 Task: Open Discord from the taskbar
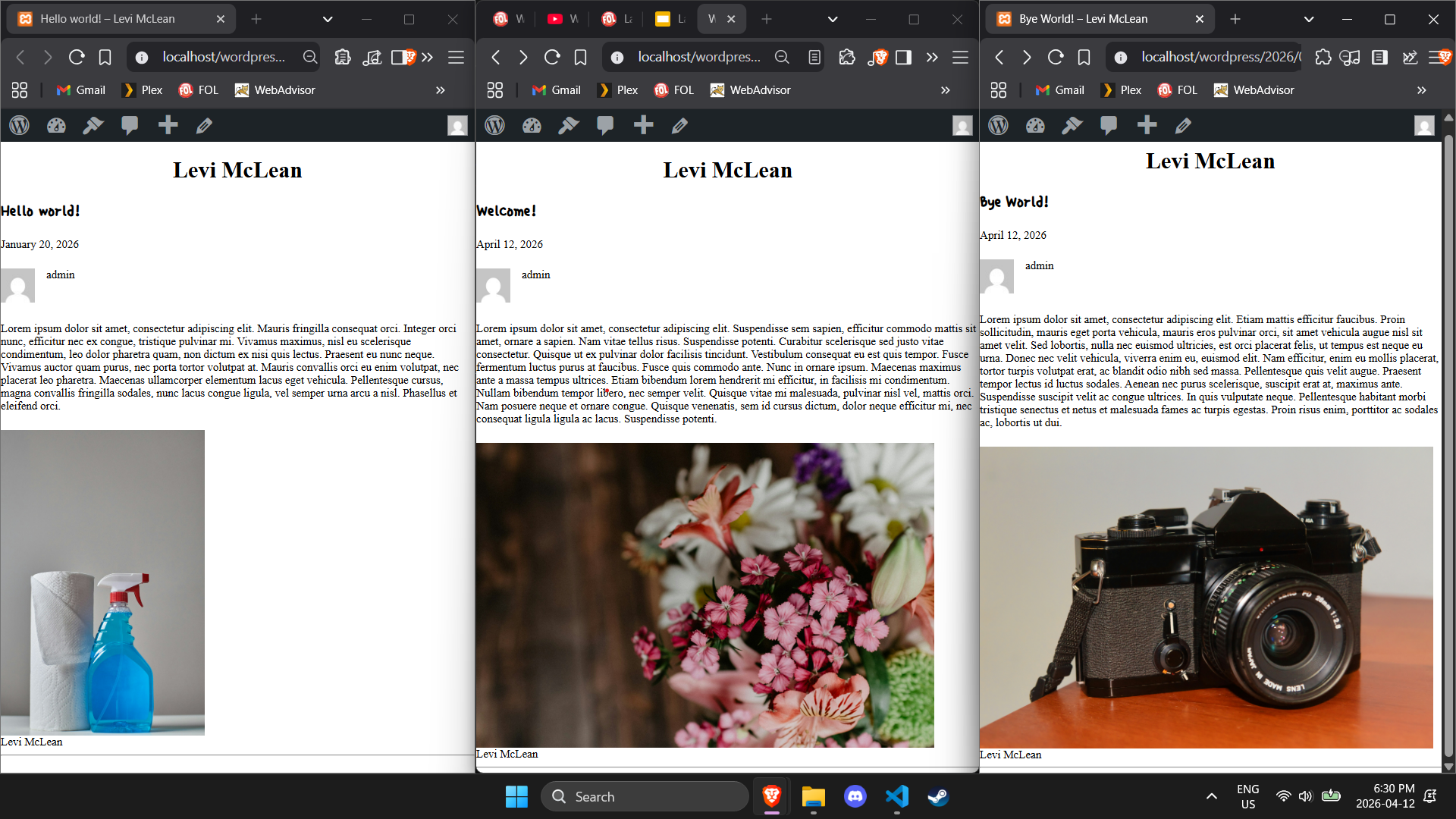pos(855,796)
